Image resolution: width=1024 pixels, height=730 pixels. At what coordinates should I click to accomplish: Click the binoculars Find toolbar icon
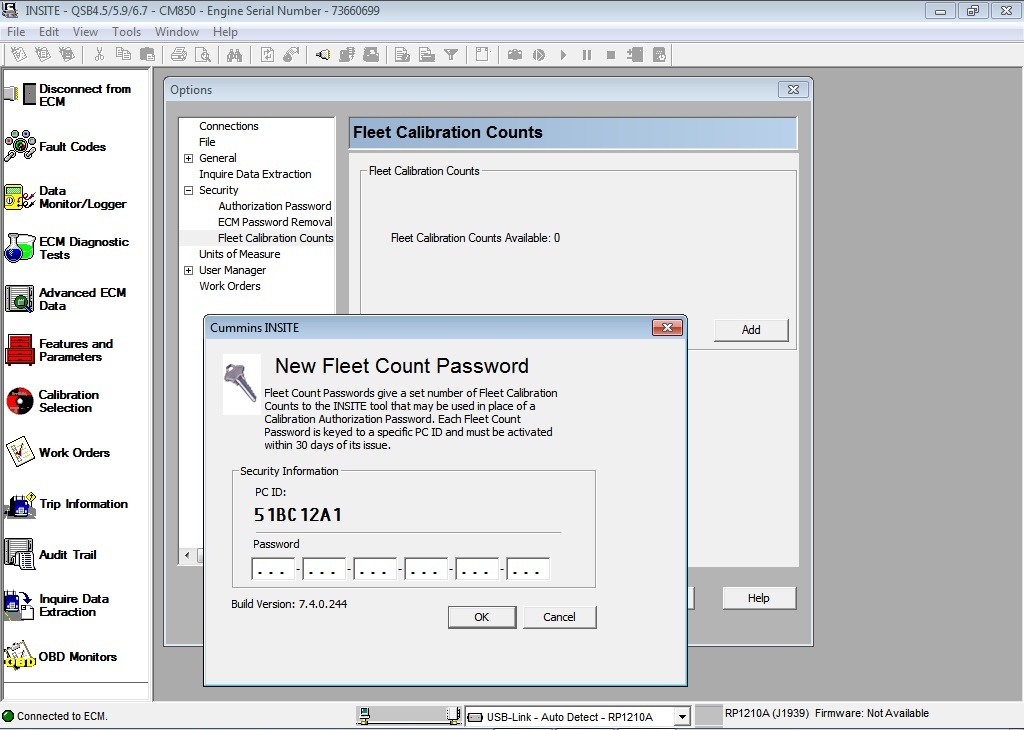234,55
